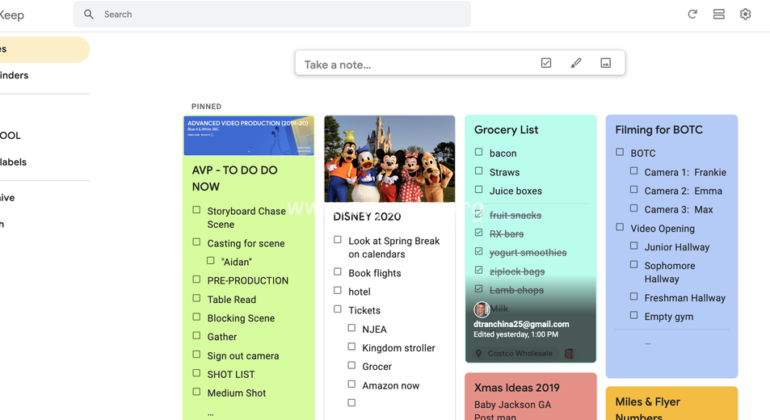
Task: Open the Archive sidebar item
Action: click(44, 197)
